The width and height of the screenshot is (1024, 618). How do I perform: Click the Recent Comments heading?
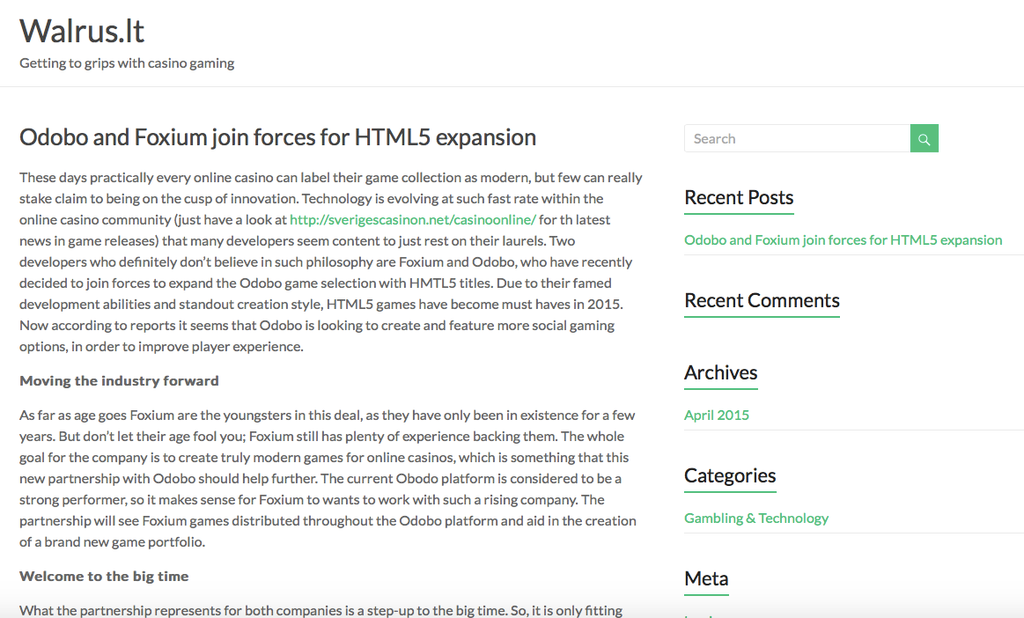click(761, 301)
